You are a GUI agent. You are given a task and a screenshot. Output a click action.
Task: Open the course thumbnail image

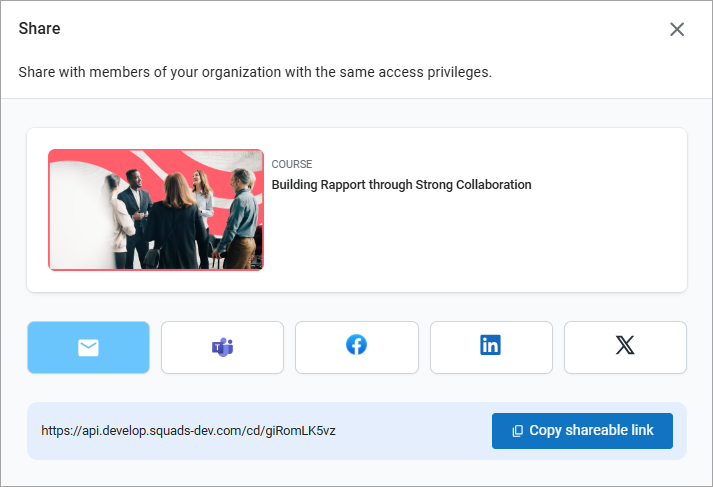pyautogui.click(x=156, y=210)
